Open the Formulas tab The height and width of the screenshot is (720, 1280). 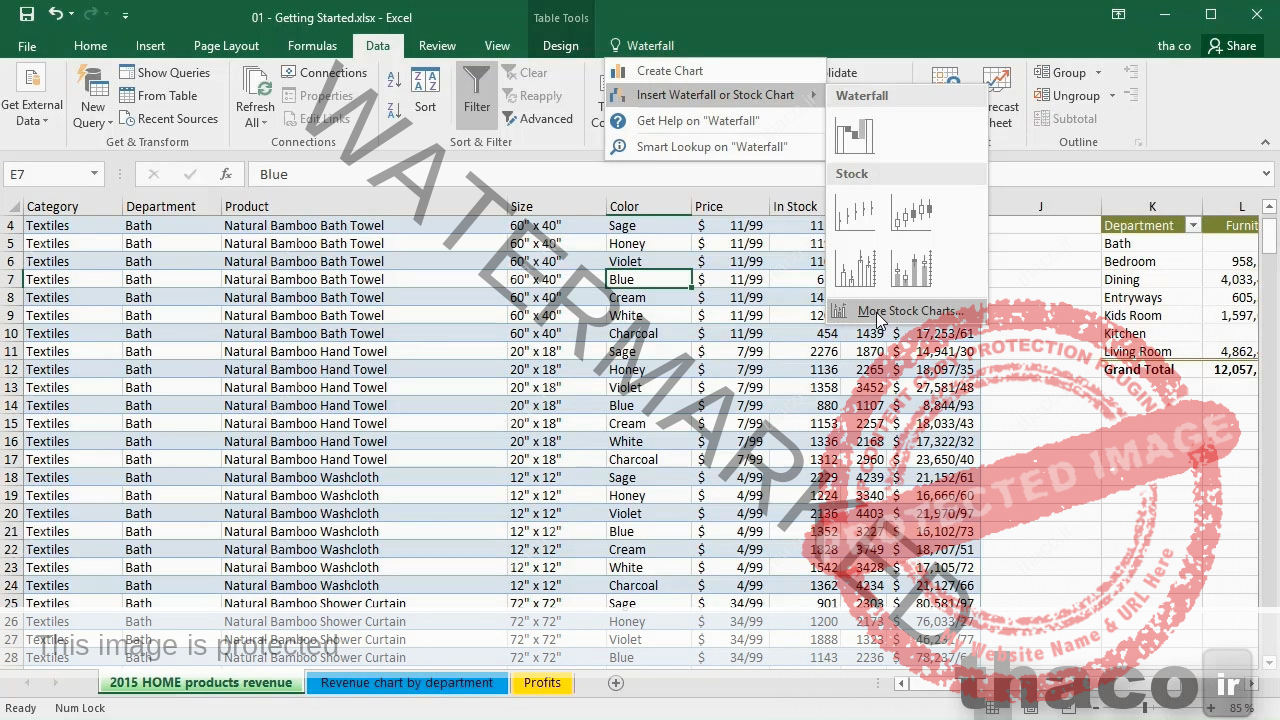coord(312,45)
